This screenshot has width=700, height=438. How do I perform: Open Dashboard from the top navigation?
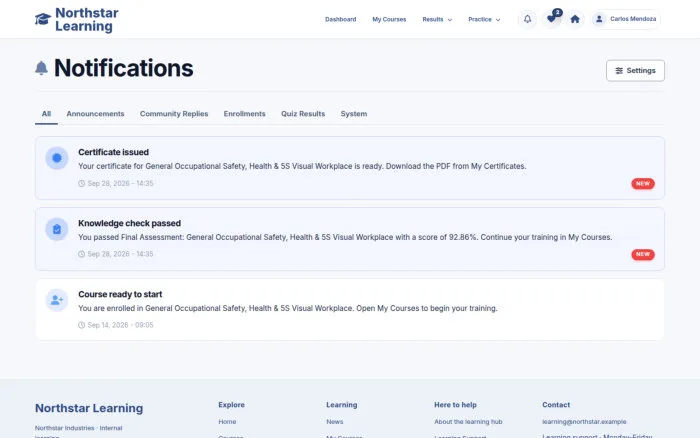pos(341,19)
